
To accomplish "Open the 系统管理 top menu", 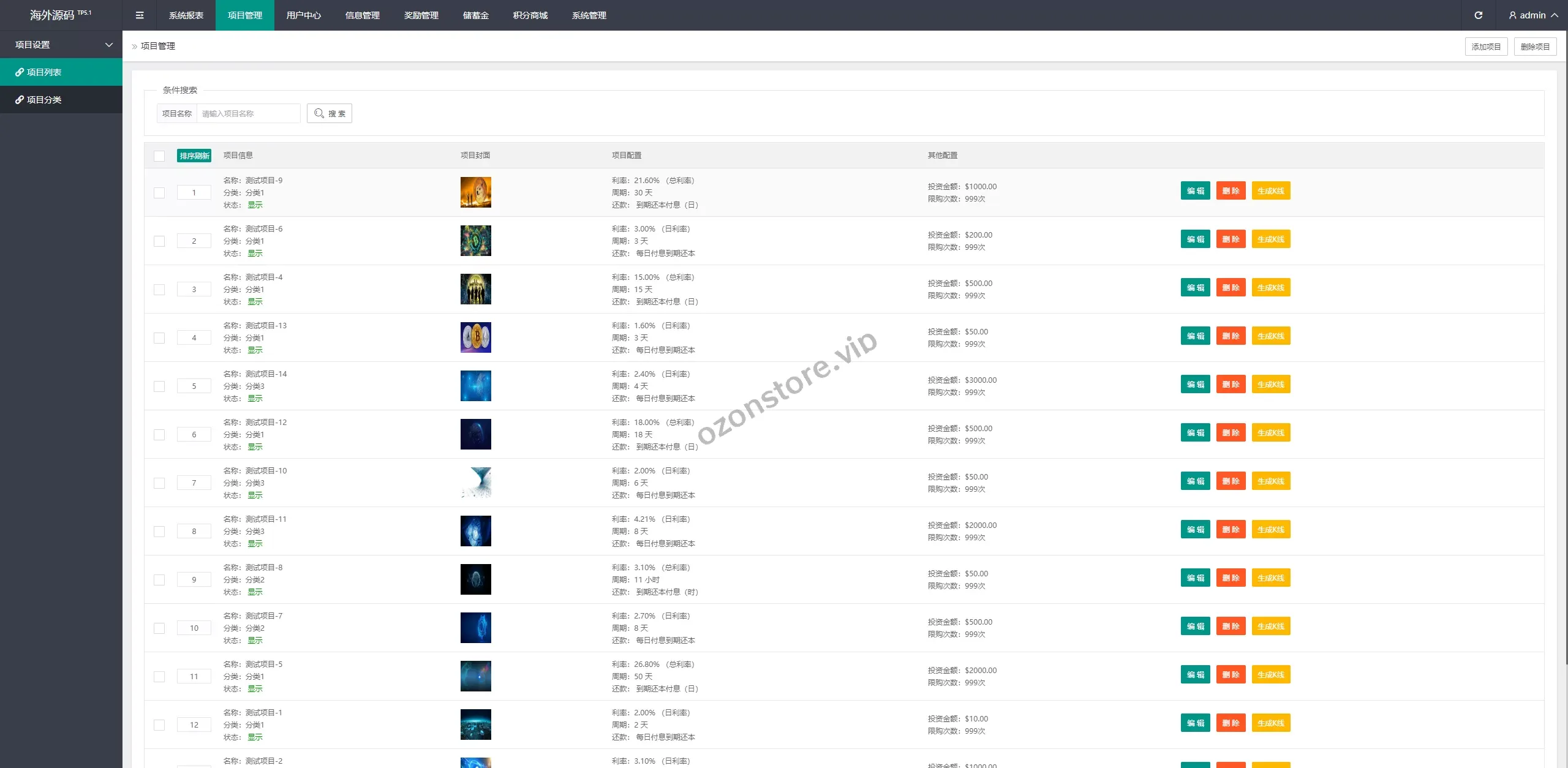I will [x=589, y=15].
